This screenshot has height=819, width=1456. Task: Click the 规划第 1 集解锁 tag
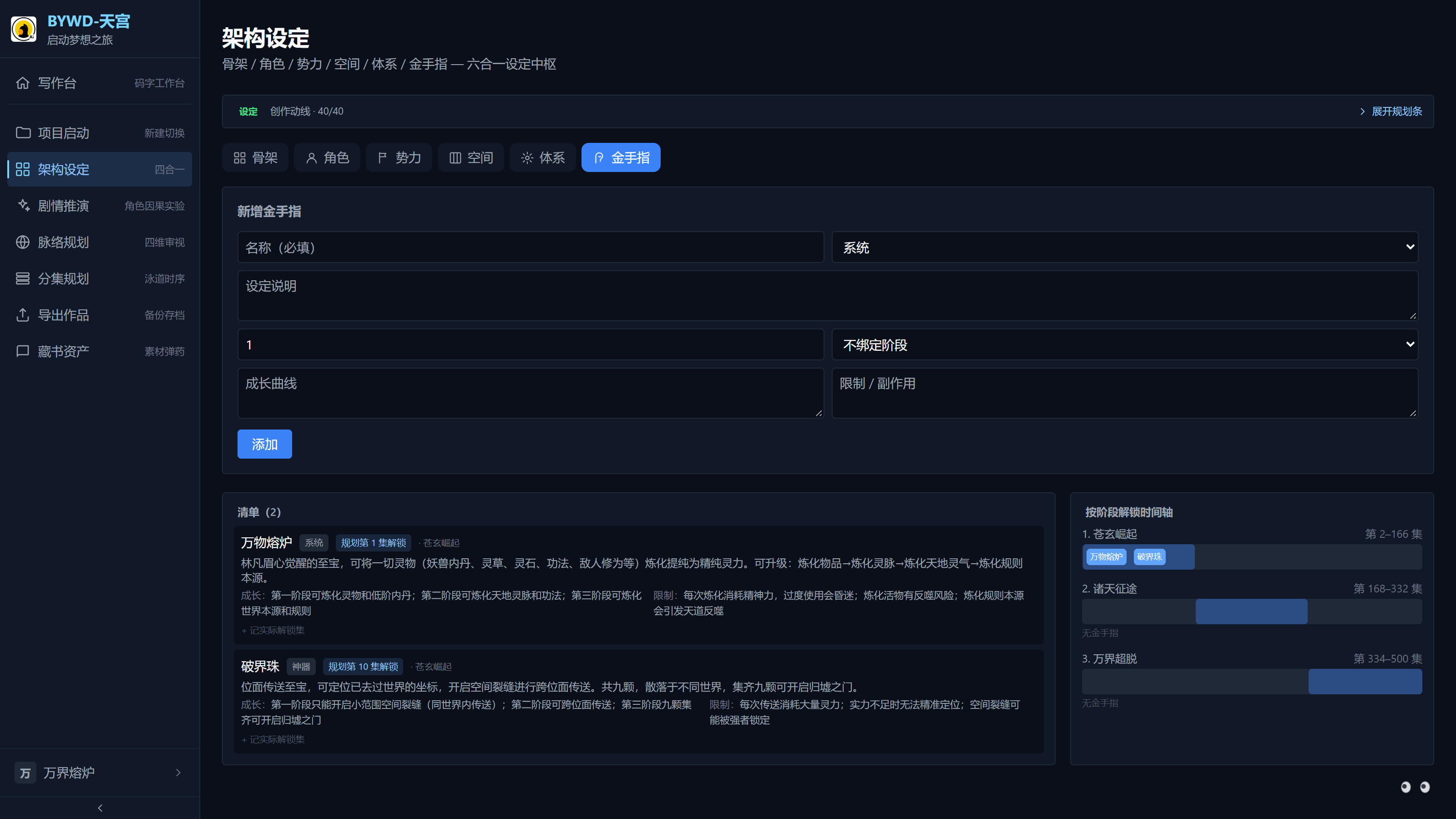point(373,543)
